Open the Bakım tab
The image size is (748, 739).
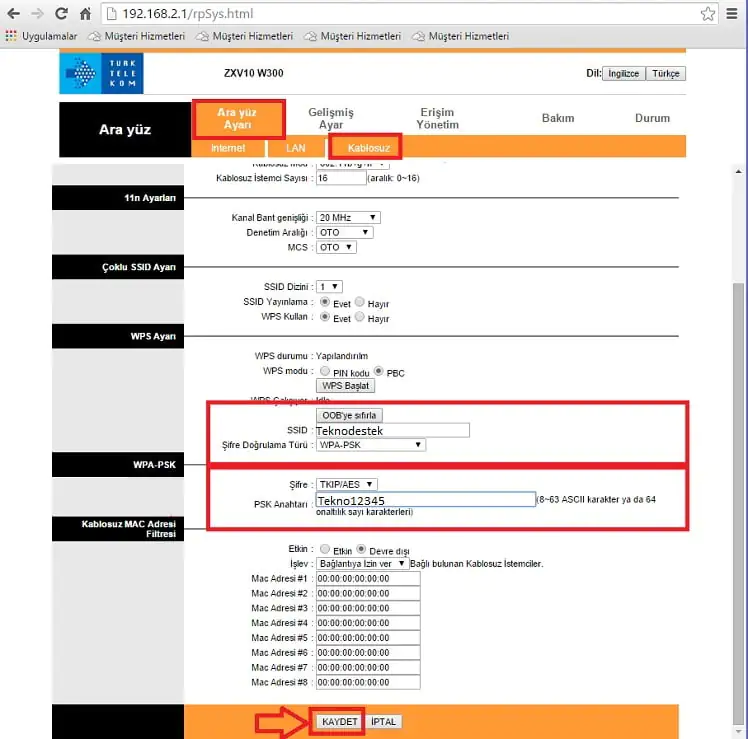[558, 118]
